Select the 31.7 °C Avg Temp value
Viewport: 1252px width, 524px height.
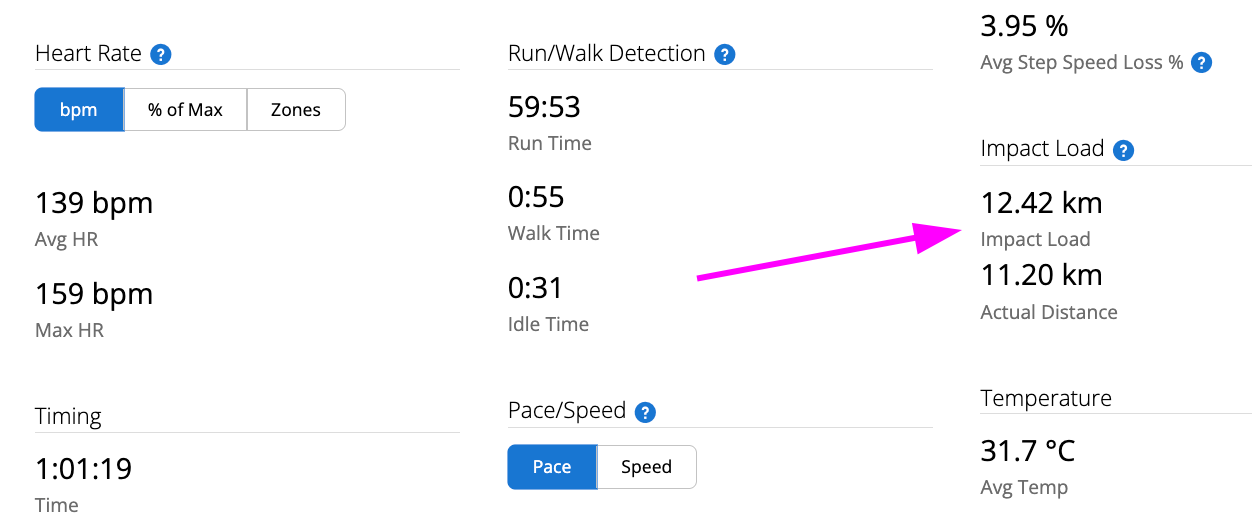(1027, 451)
